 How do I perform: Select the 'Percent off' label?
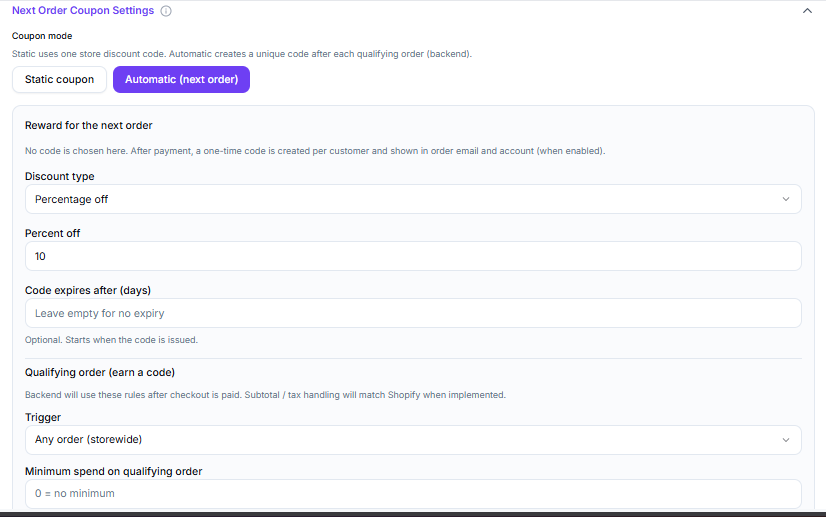tap(53, 233)
